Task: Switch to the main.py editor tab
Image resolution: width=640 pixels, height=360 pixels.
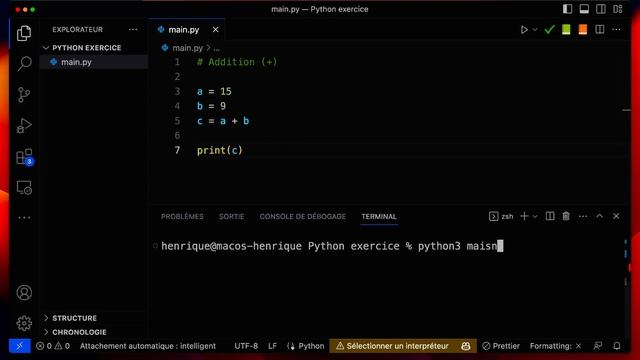Action: click(184, 30)
